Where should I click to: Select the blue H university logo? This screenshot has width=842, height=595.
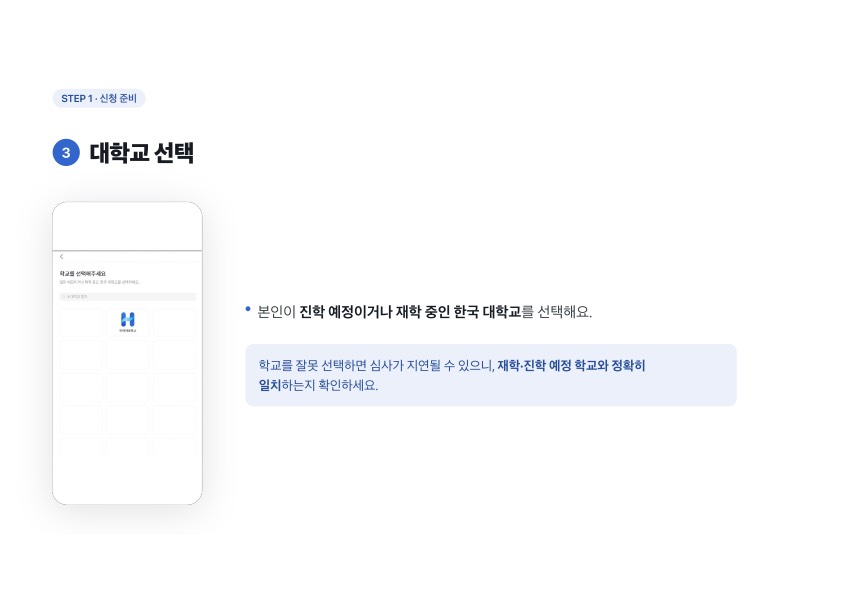click(128, 320)
